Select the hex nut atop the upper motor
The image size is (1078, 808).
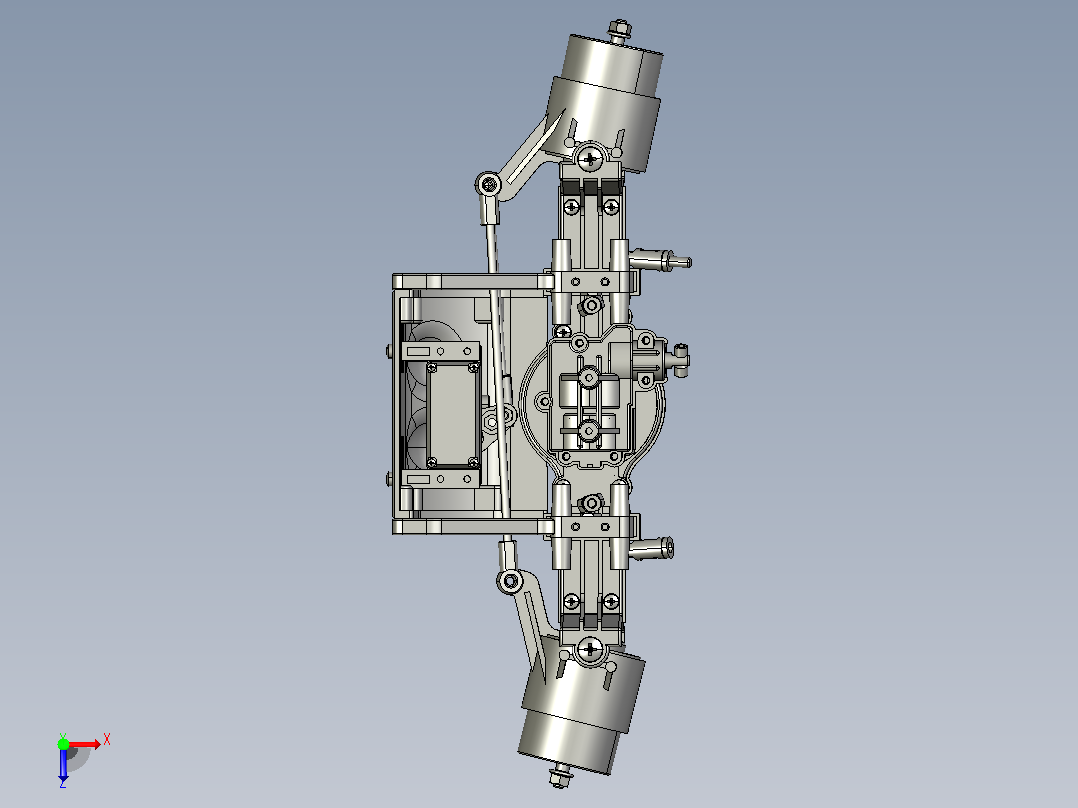pyautogui.click(x=620, y=30)
